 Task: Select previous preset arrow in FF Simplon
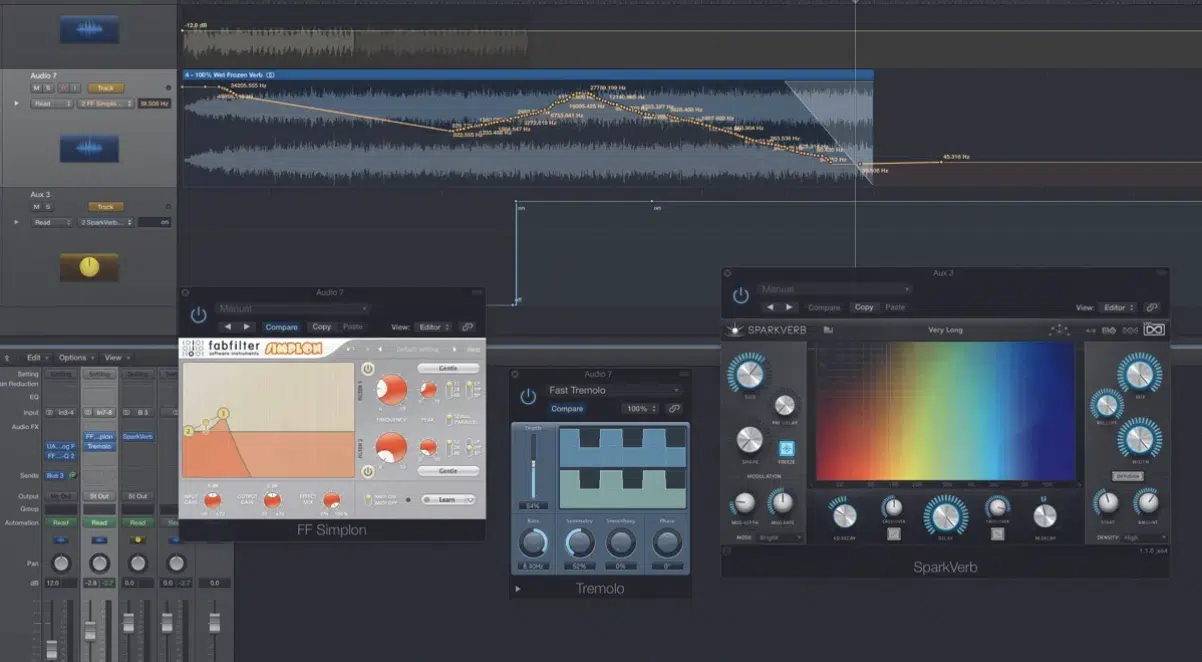(227, 327)
